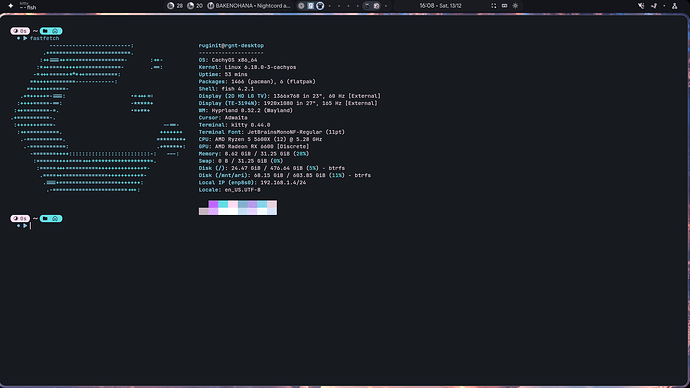Open the second system tray icon
The height and width of the screenshot is (388, 690).
654,6
